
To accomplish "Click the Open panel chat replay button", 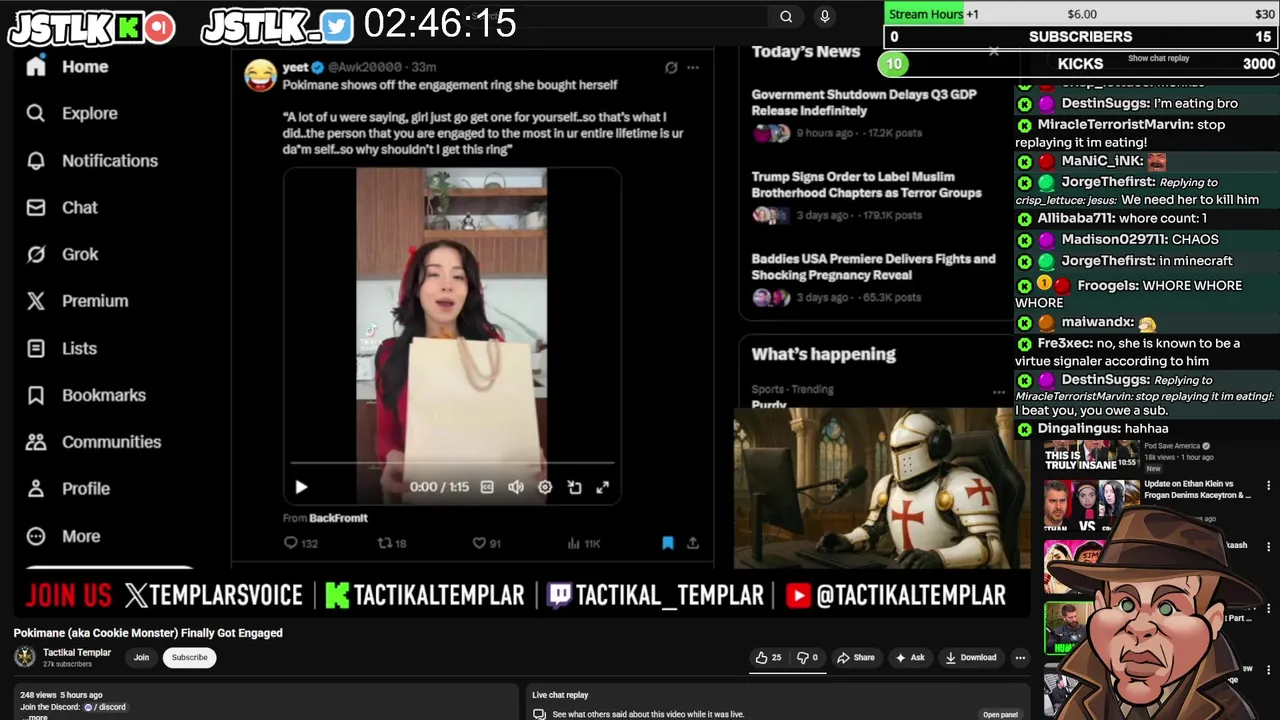I will pos(1000,714).
